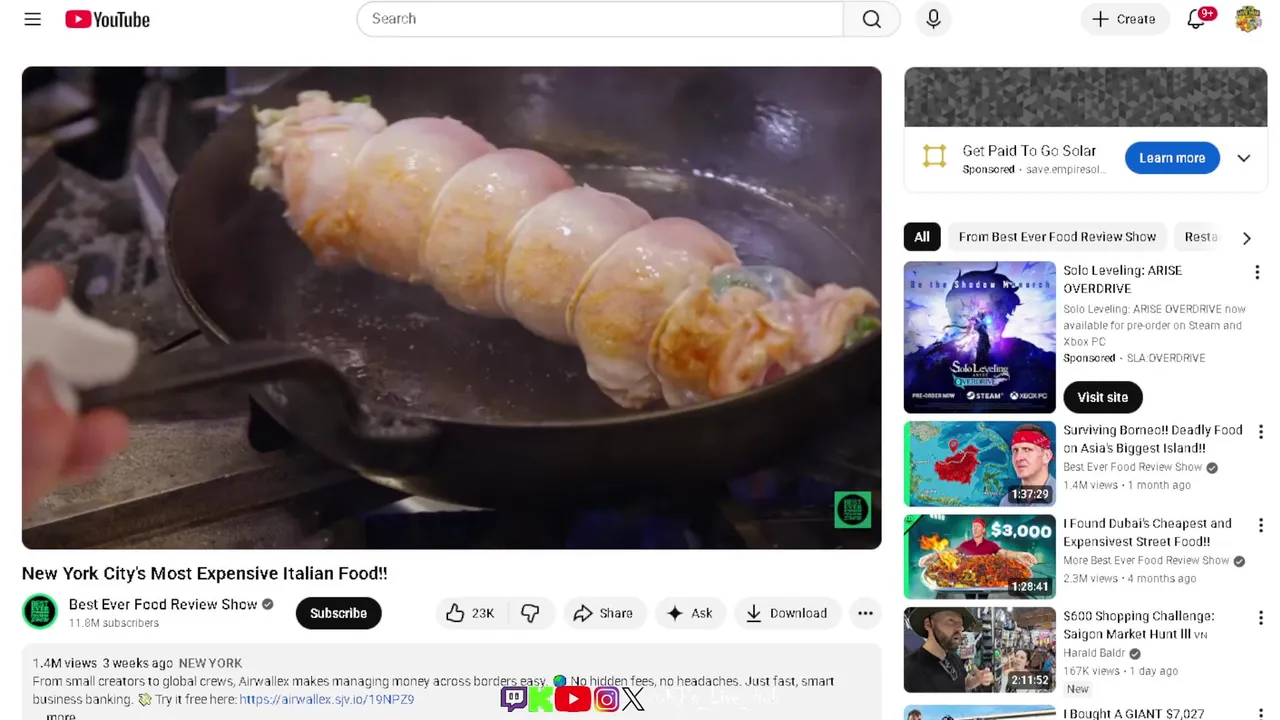Click the Download button

[x=787, y=613]
